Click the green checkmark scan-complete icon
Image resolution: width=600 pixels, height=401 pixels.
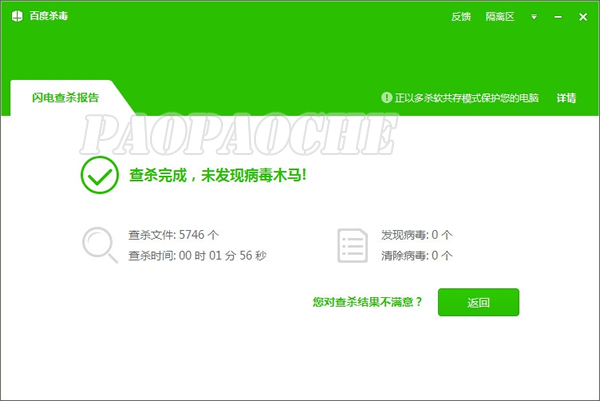[99, 175]
